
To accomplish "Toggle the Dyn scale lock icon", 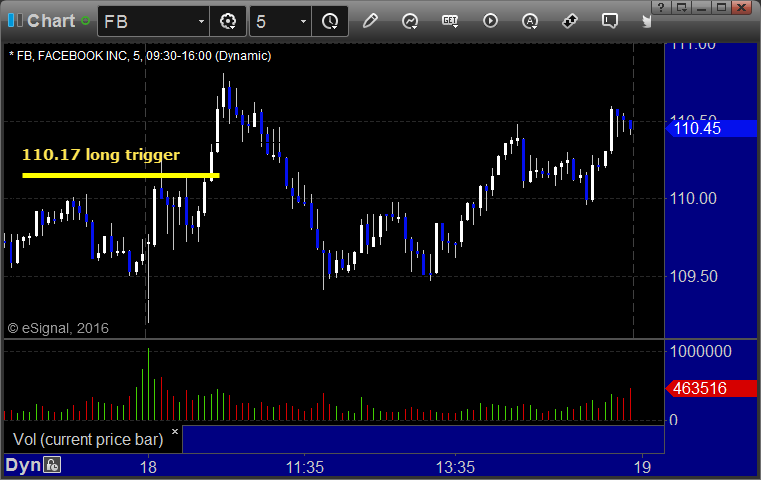I will tap(52, 465).
